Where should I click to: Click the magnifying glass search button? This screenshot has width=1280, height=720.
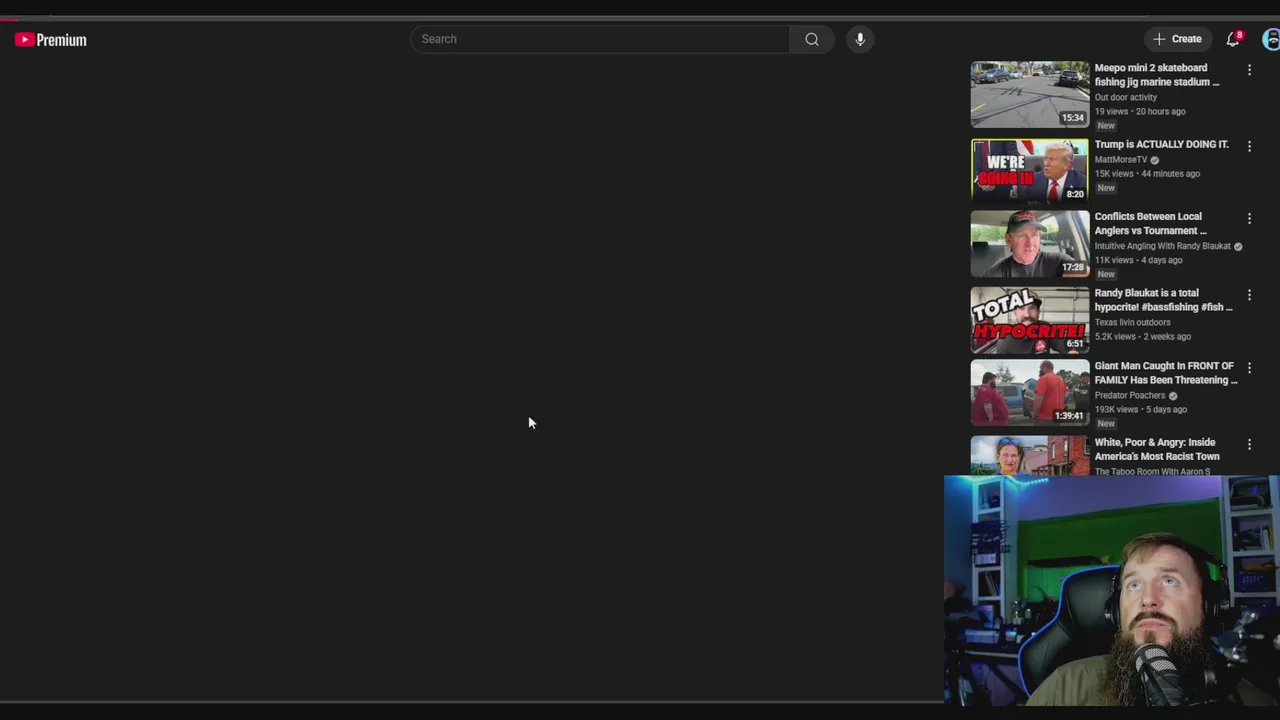click(x=812, y=39)
